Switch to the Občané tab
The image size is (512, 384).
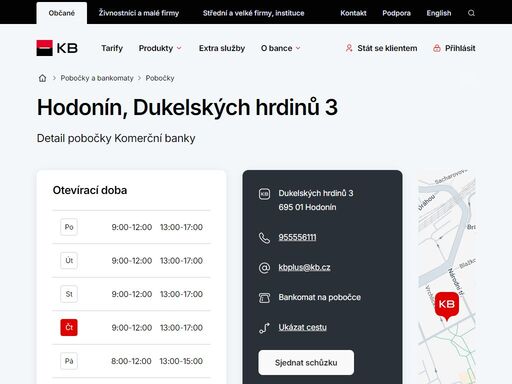point(62,13)
